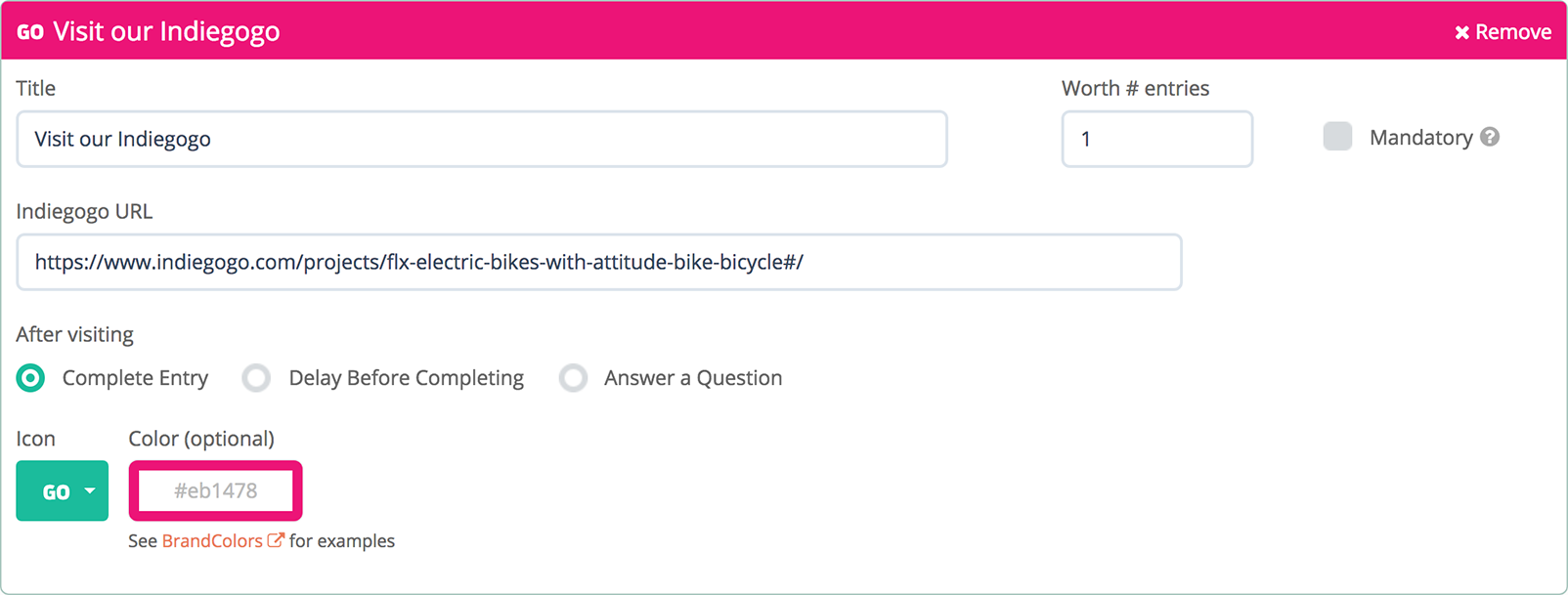Click the X icon beside Remove
Viewport: 1568px width, 595px height.
coord(1461,32)
